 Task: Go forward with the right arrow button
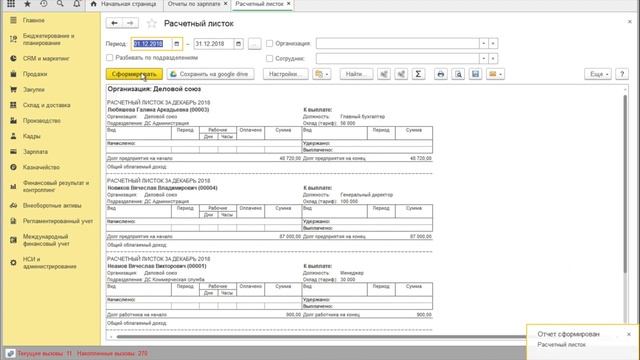point(130,23)
